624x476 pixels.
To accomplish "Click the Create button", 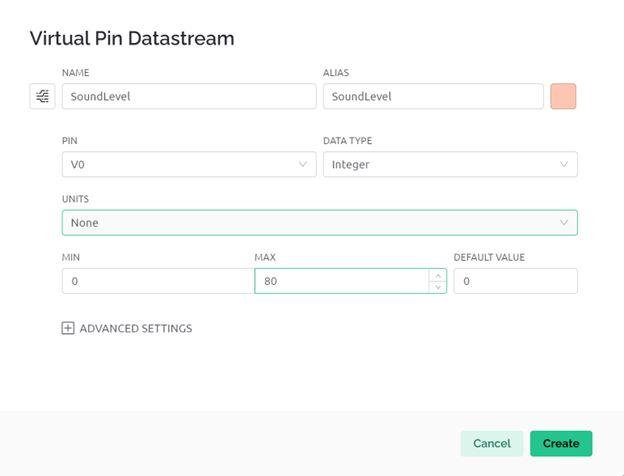I will point(560,443).
